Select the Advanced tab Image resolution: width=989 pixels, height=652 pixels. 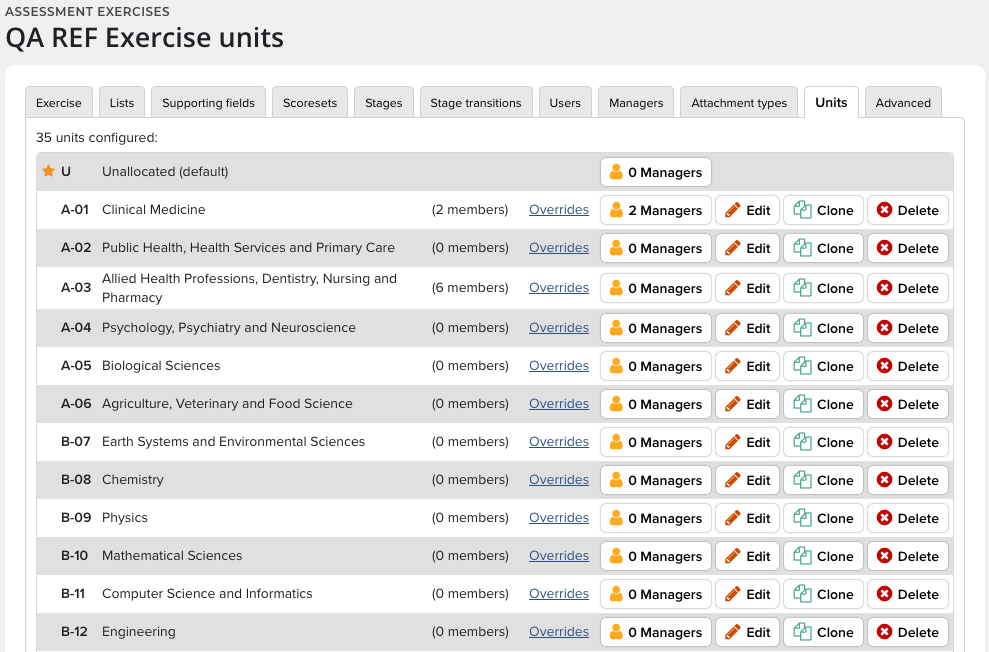point(903,103)
